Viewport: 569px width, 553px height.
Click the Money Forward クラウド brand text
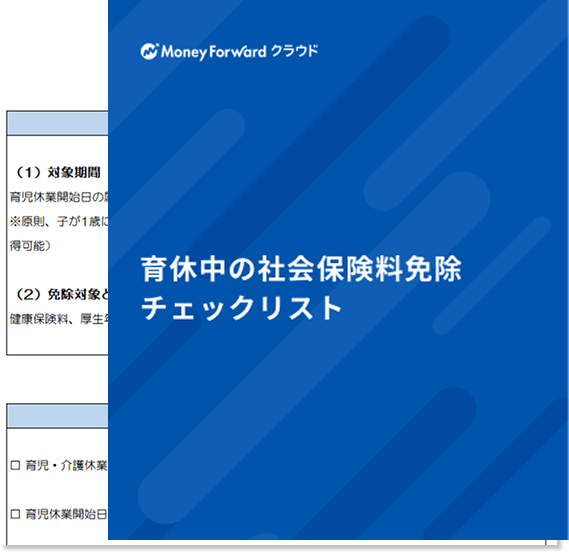[240, 51]
